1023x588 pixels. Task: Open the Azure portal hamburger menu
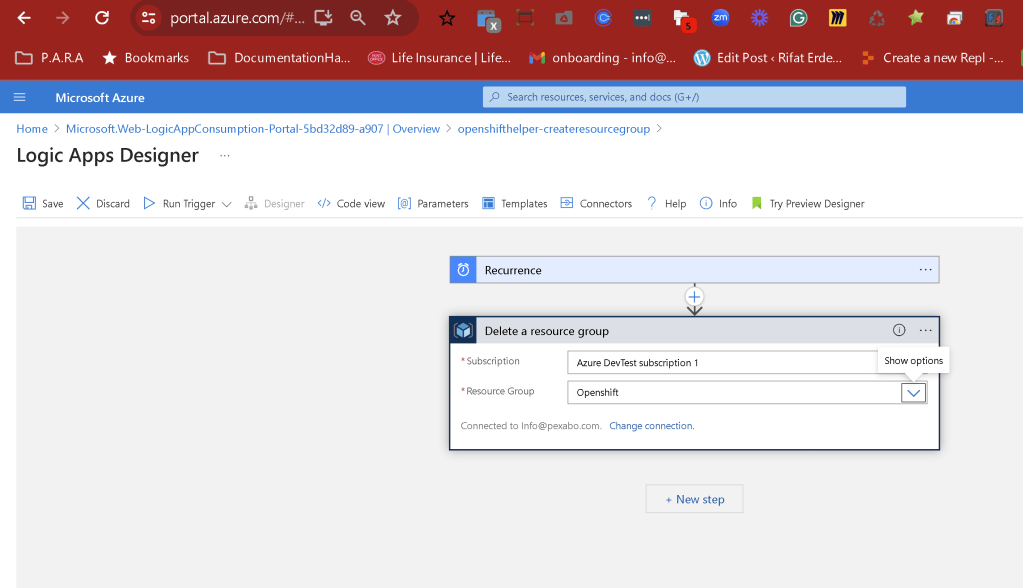pyautogui.click(x=20, y=97)
